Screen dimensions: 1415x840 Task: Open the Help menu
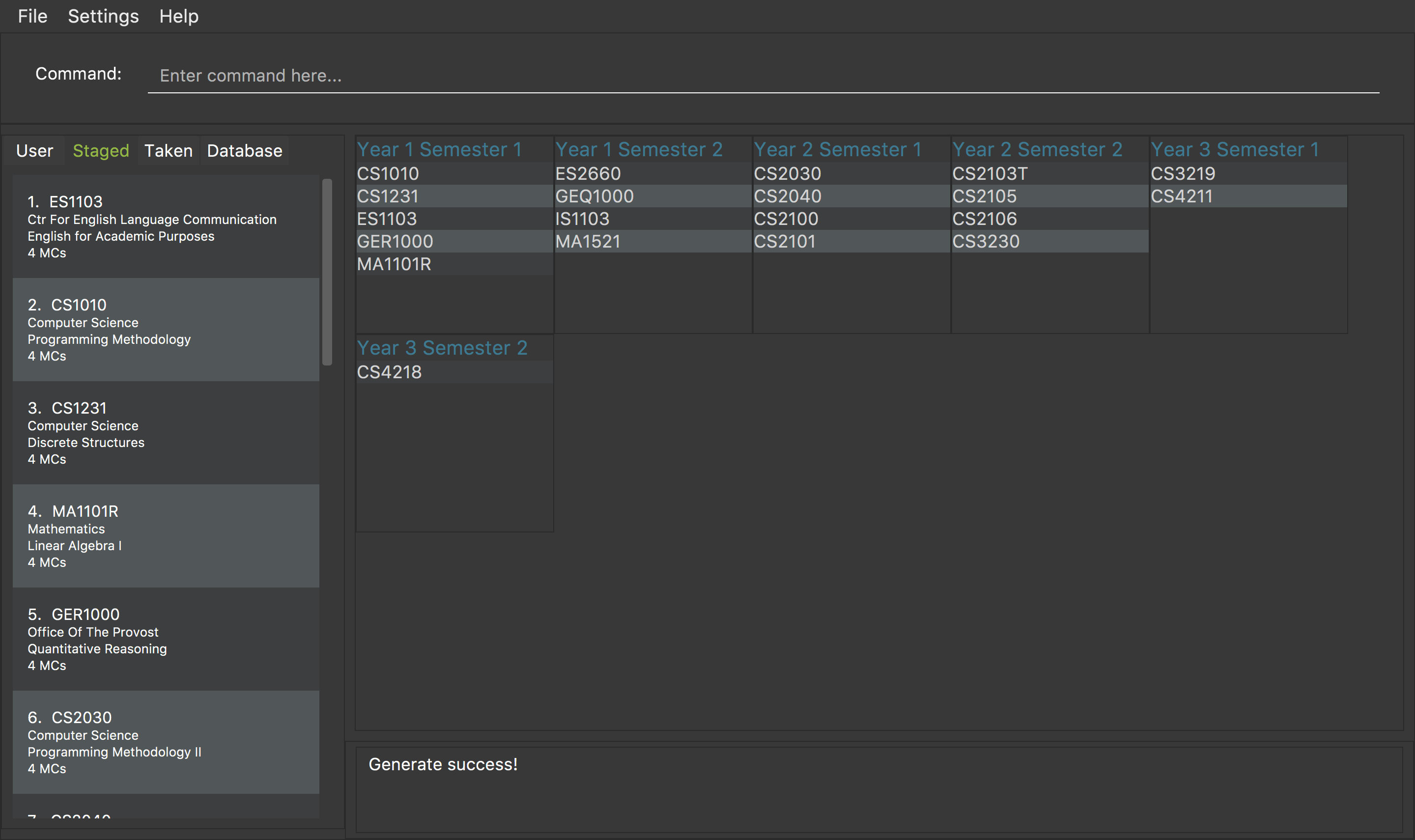179,16
